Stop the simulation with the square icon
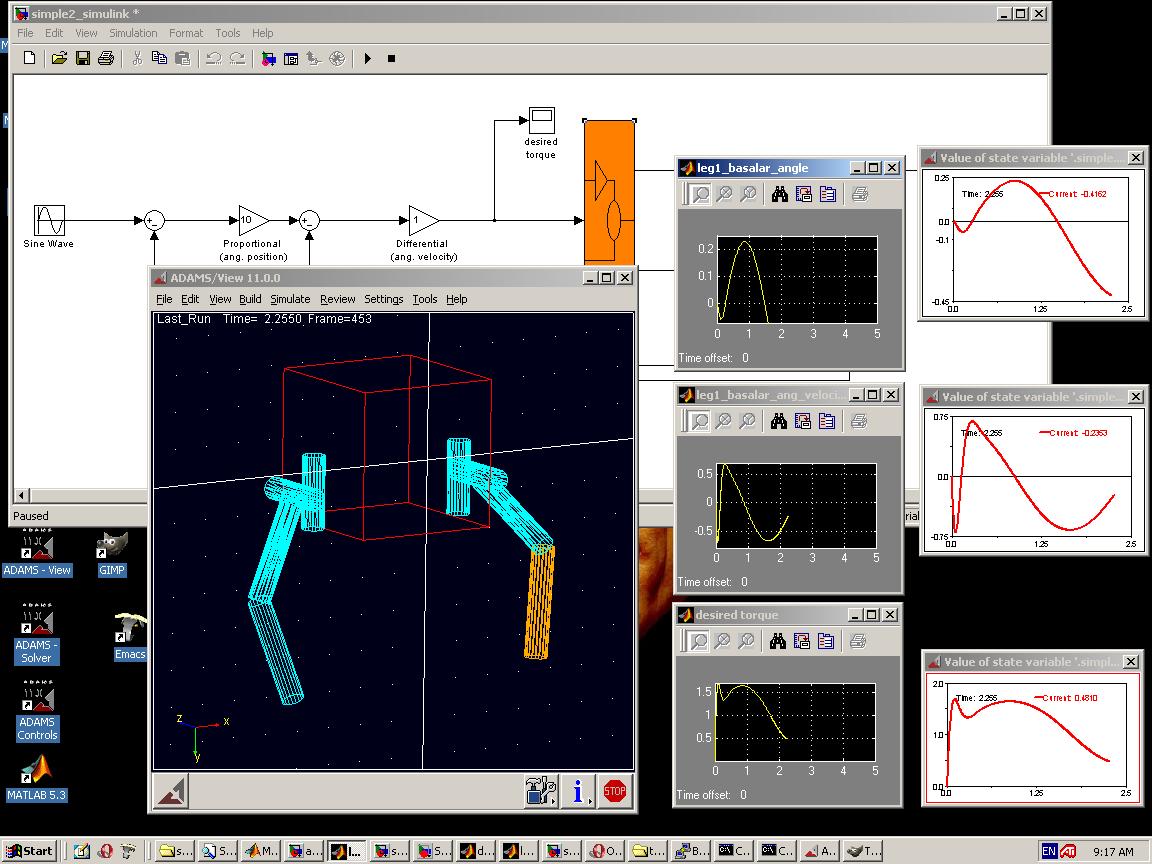The image size is (1152, 864). [392, 58]
